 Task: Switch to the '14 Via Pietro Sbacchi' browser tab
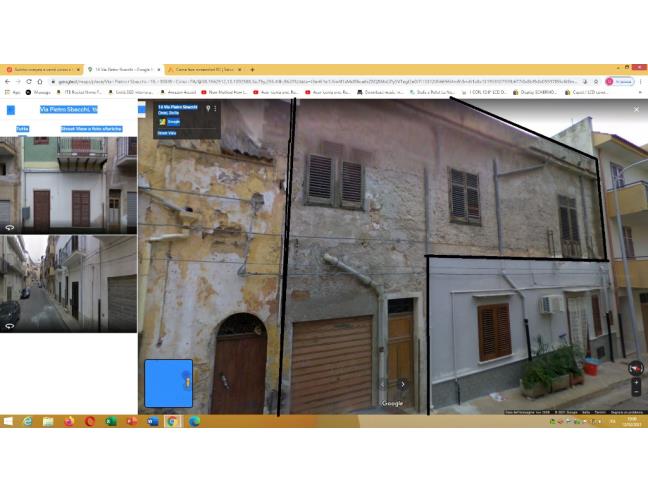click(122, 69)
